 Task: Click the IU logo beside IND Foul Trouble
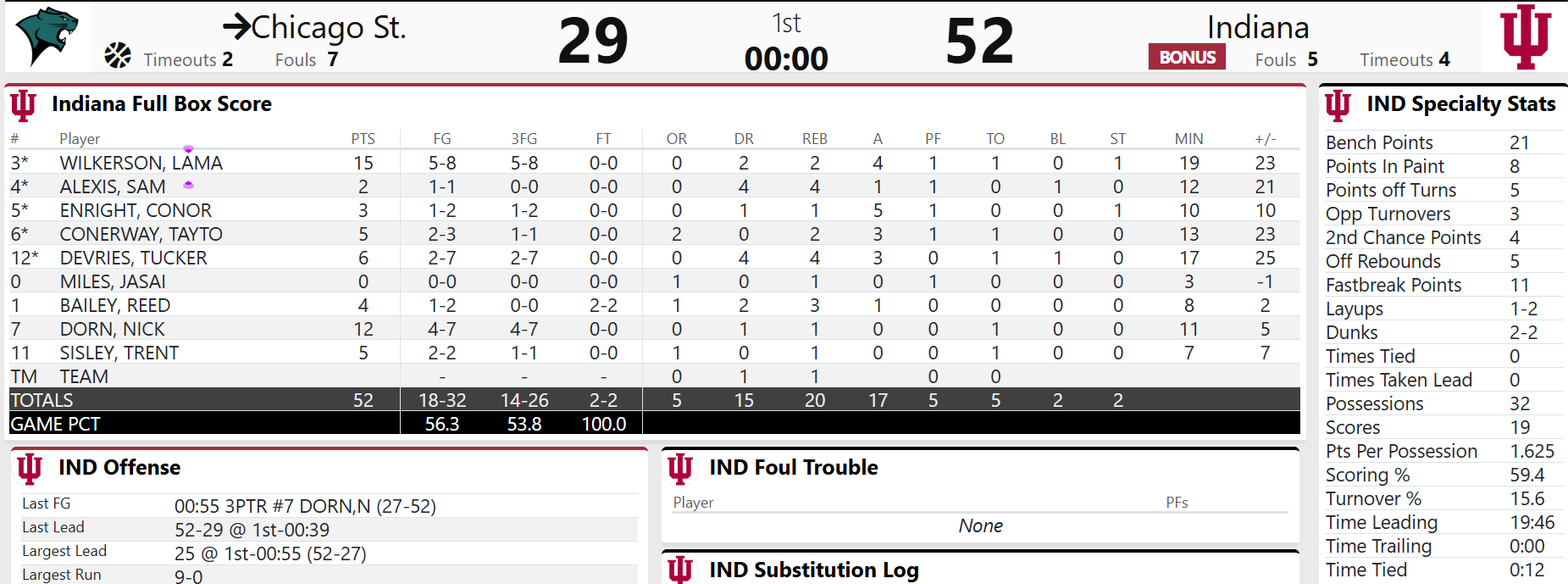tap(680, 468)
